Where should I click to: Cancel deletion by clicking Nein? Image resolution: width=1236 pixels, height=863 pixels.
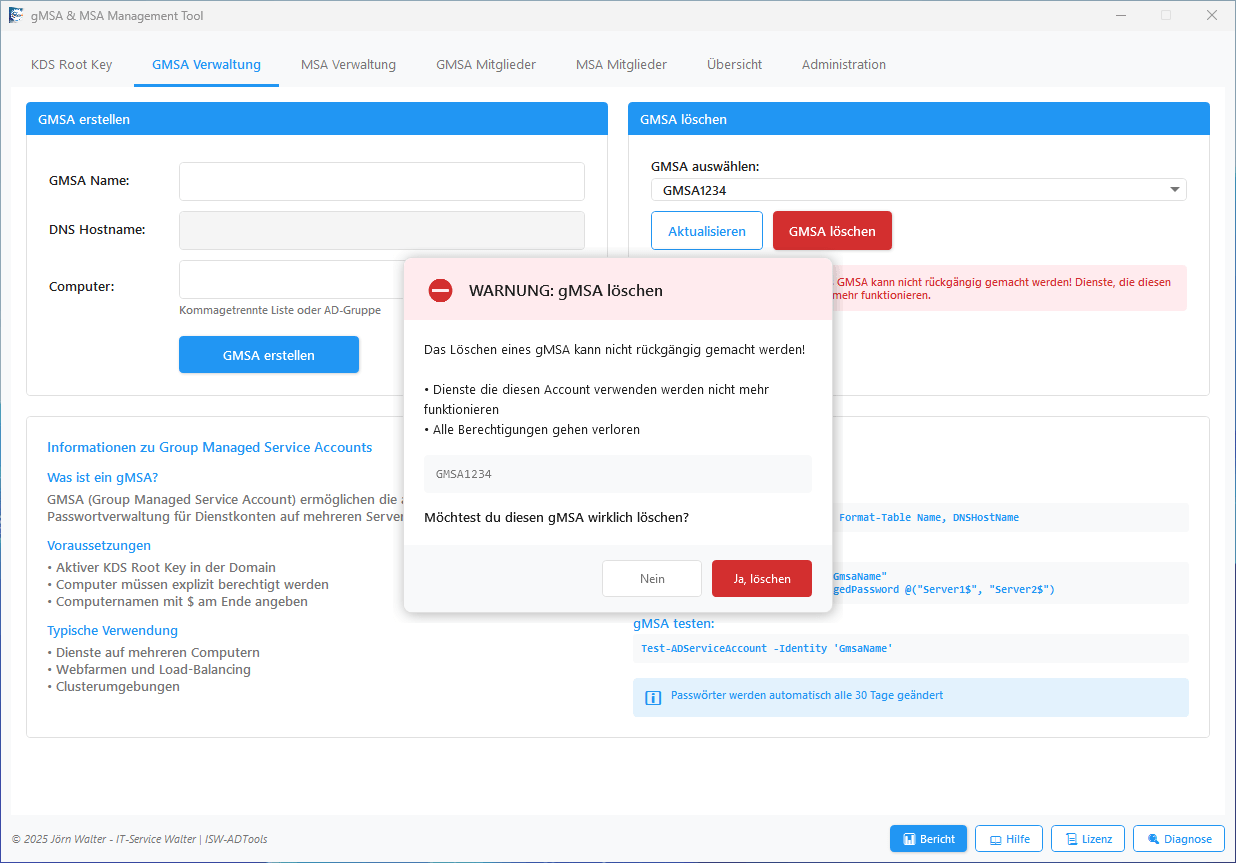tap(652, 579)
